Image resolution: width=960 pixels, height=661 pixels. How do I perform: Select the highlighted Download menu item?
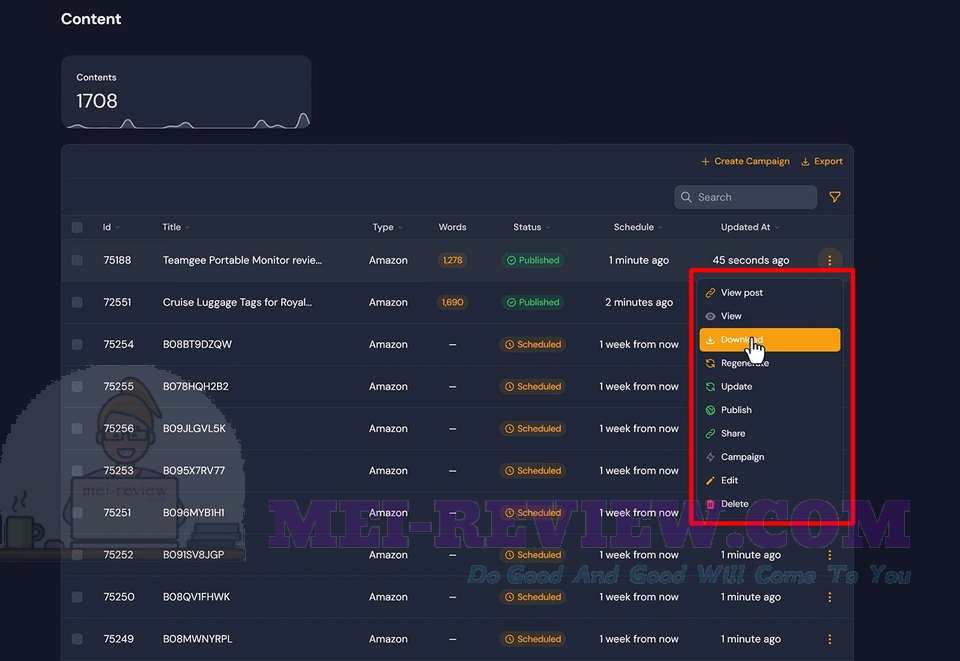pyautogui.click(x=770, y=340)
